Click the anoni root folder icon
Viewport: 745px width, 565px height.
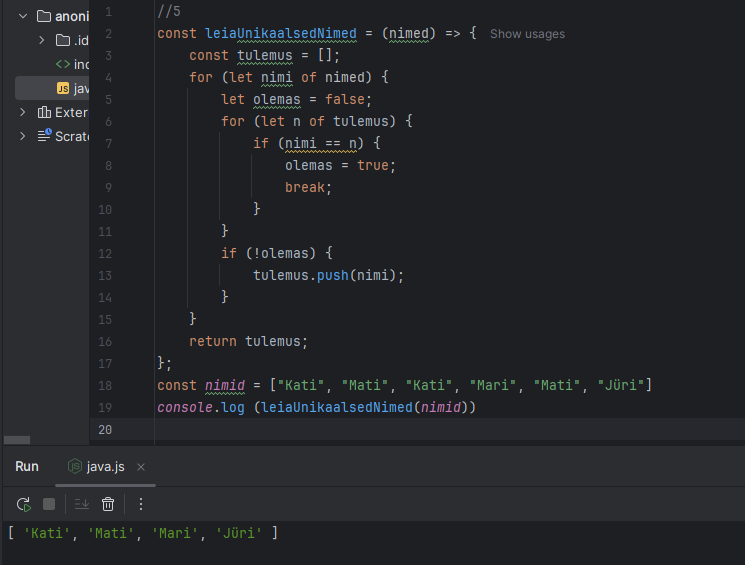pyautogui.click(x=43, y=16)
